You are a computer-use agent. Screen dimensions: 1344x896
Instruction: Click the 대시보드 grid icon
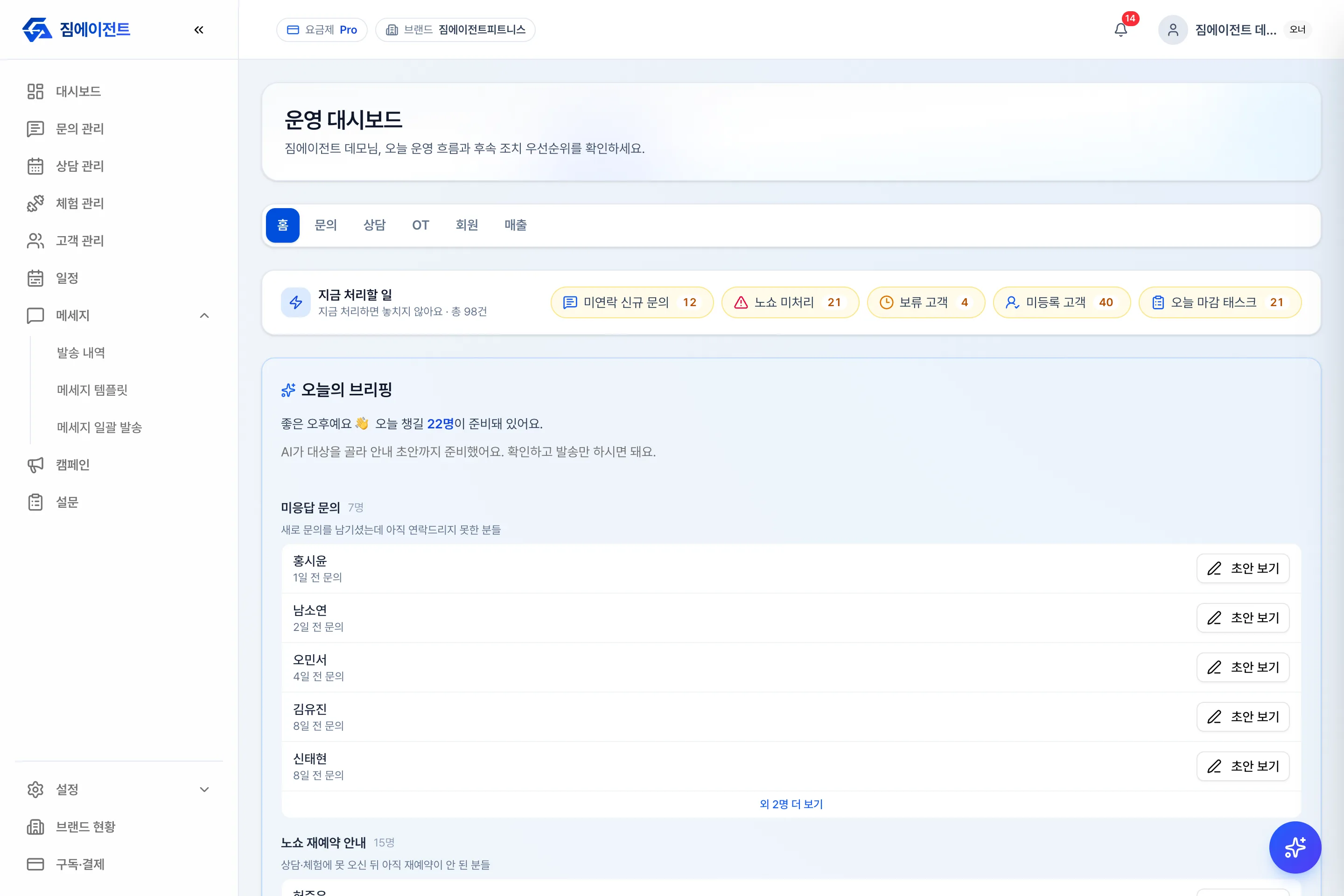pyautogui.click(x=35, y=91)
